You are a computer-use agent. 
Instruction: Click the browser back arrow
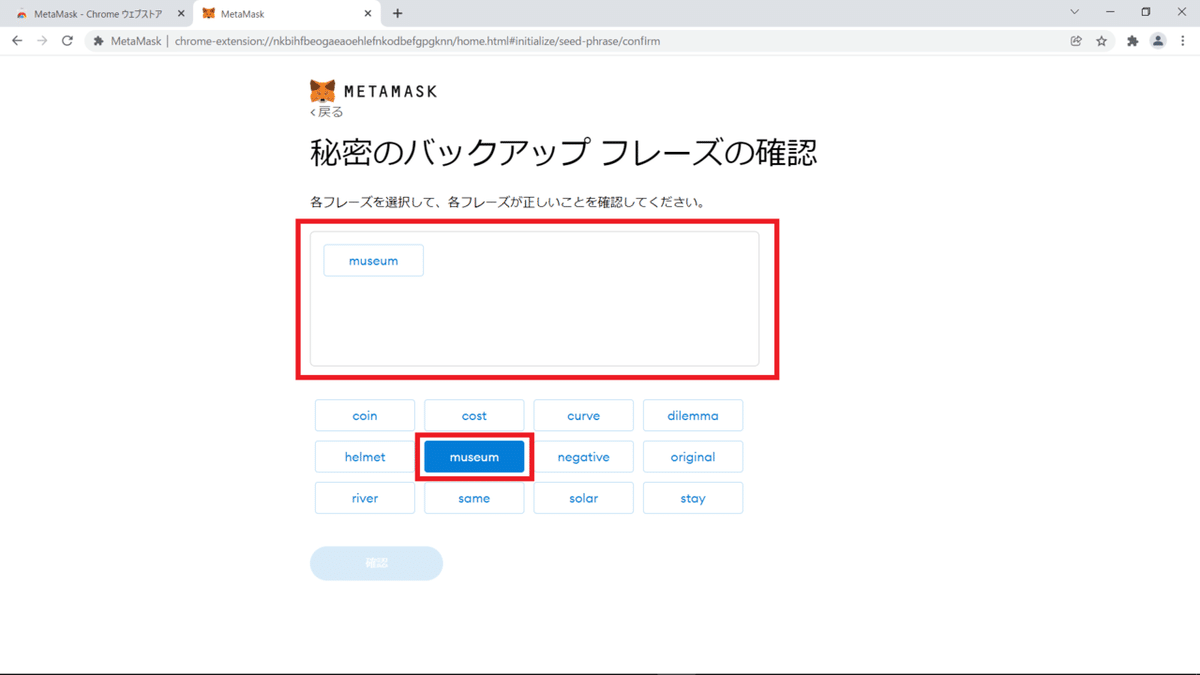(17, 41)
